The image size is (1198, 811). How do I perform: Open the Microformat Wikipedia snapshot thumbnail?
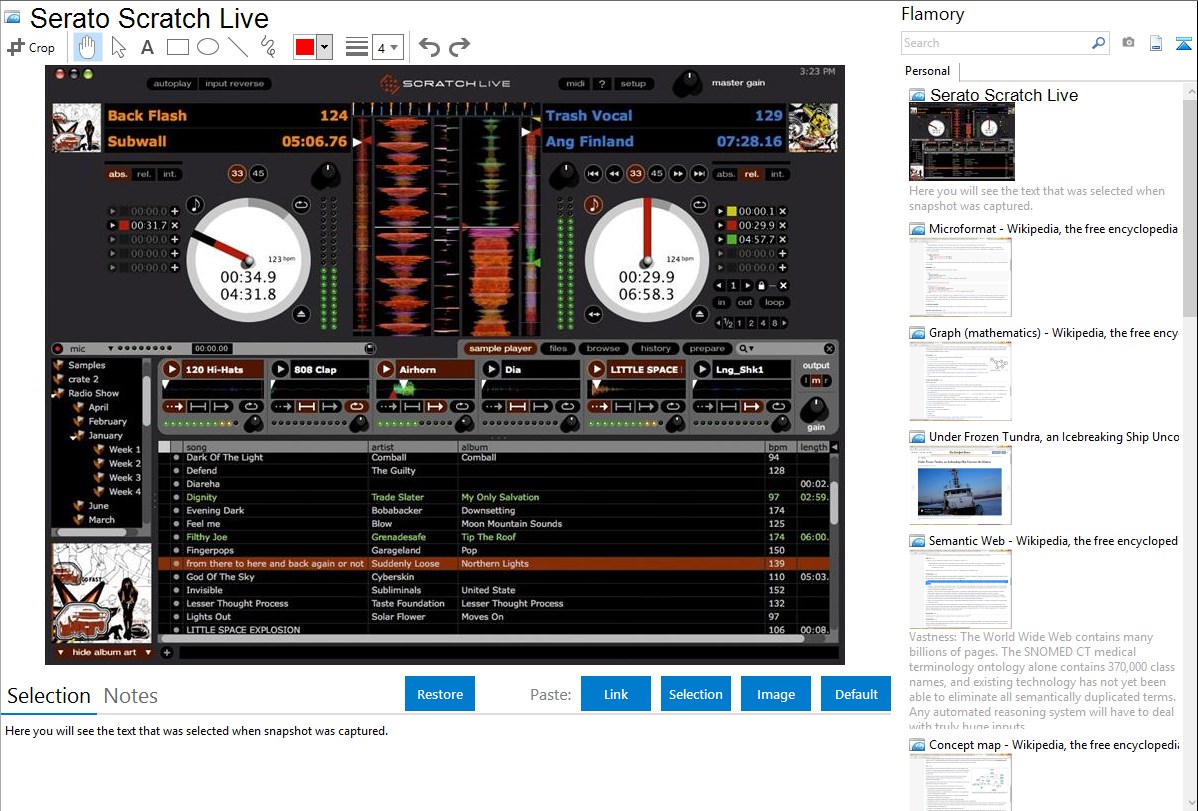click(x=960, y=277)
